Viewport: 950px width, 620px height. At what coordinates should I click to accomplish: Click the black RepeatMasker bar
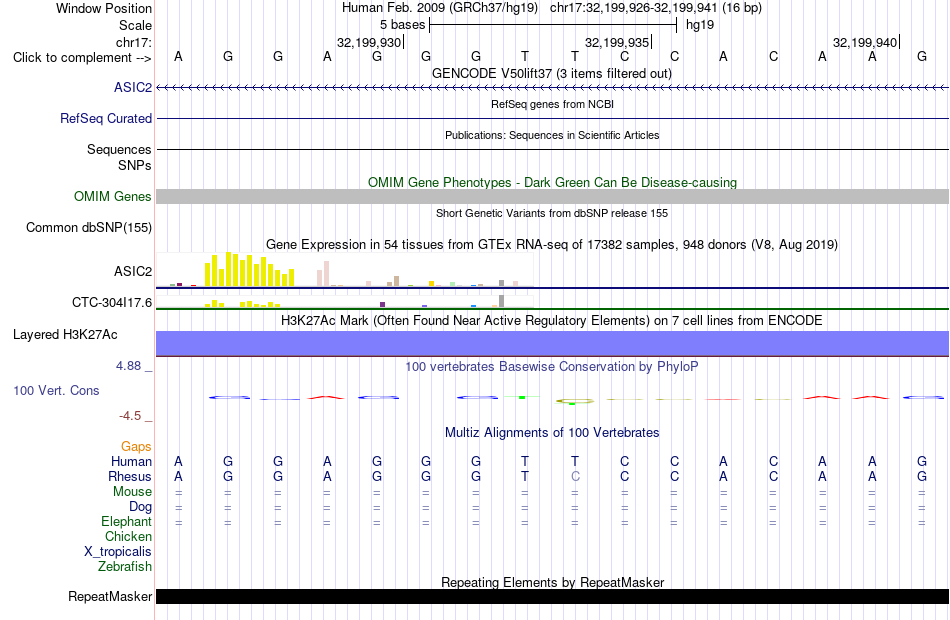[x=552, y=596]
